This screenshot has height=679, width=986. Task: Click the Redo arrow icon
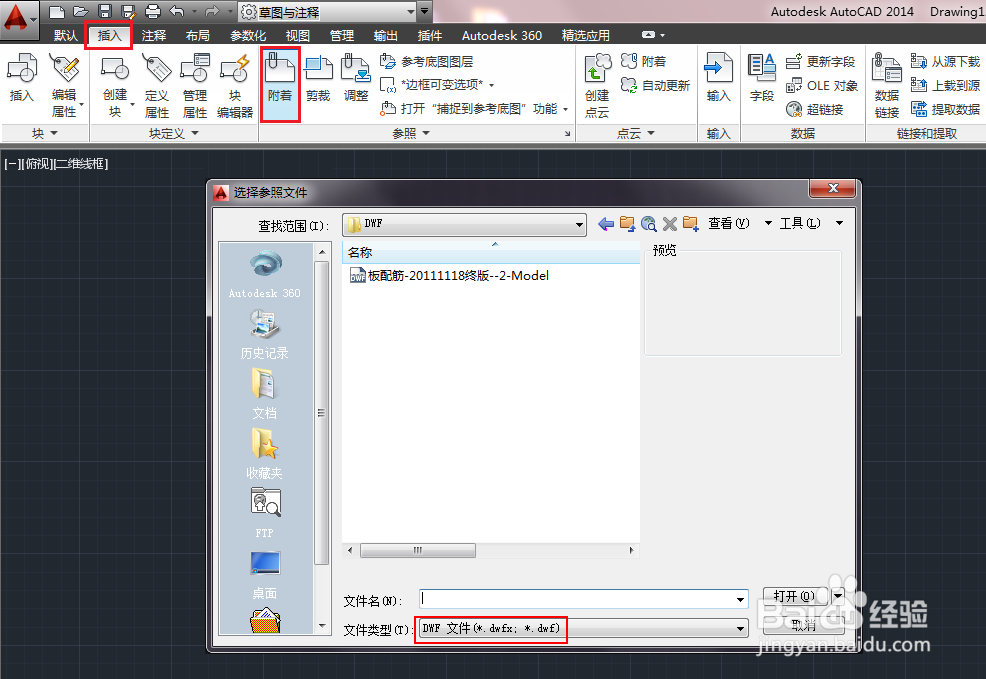pyautogui.click(x=212, y=11)
